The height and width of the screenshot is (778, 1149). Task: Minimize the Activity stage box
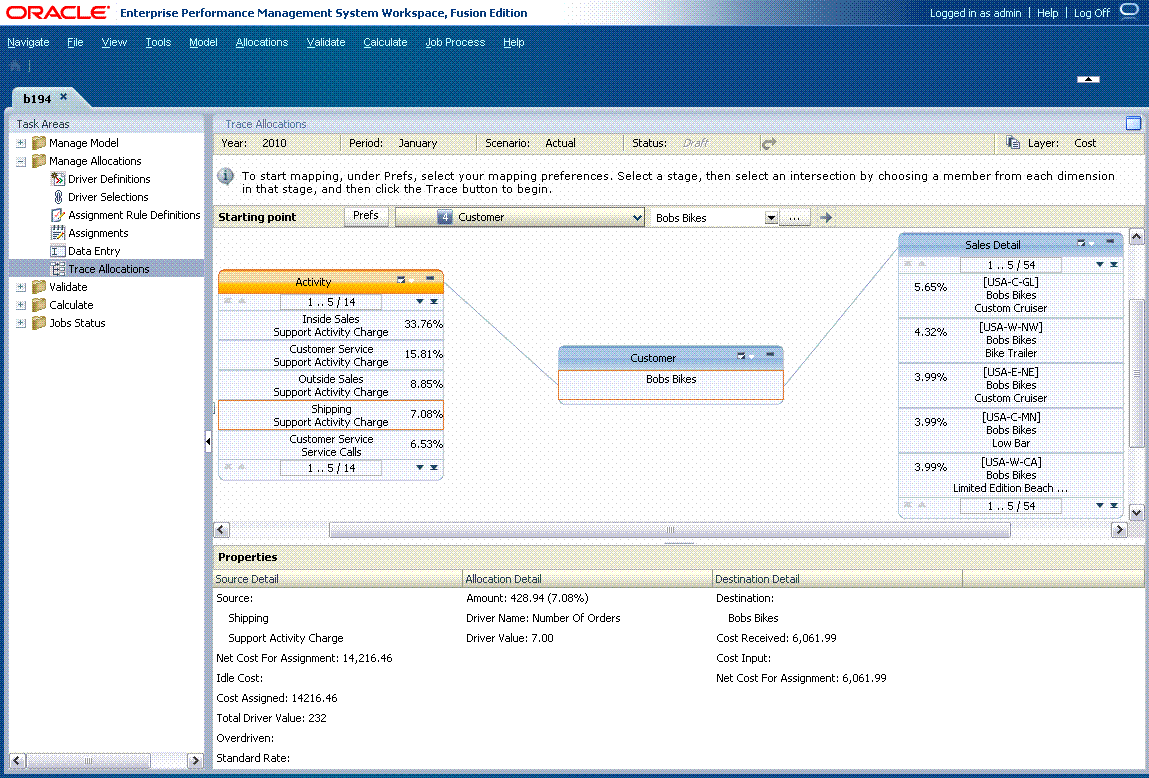[431, 281]
